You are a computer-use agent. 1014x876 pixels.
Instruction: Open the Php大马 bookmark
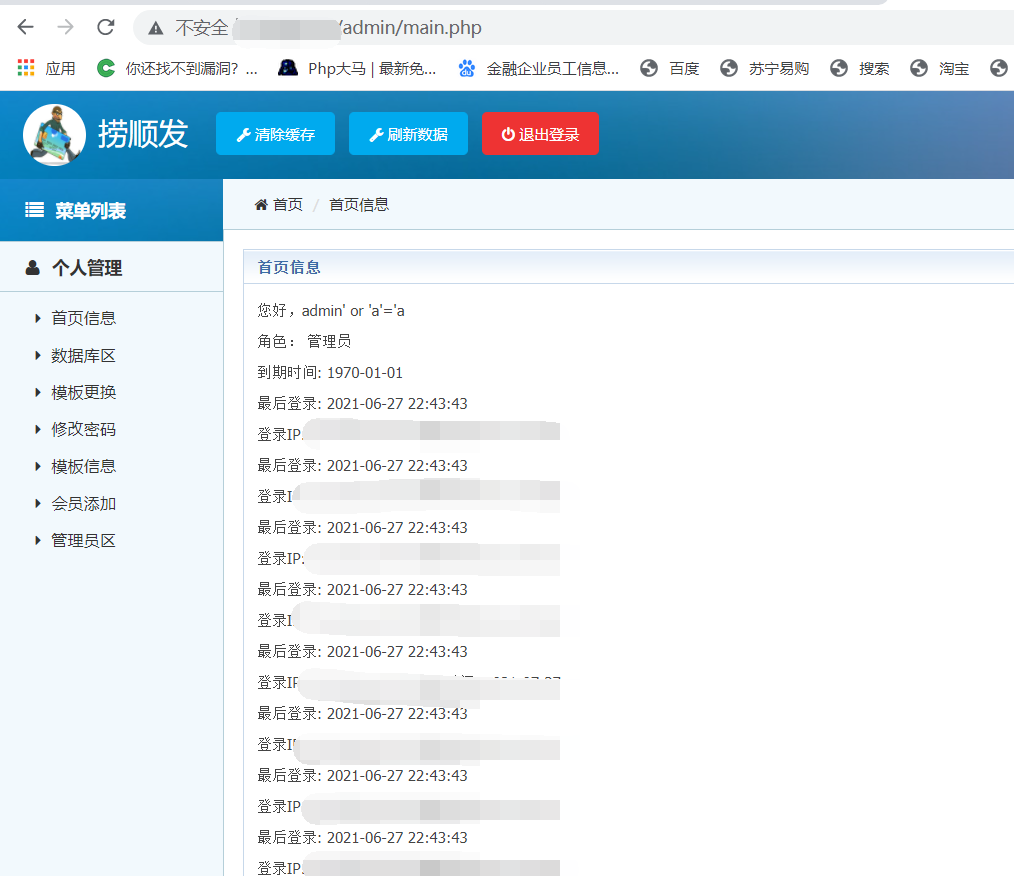pyautogui.click(x=357, y=68)
